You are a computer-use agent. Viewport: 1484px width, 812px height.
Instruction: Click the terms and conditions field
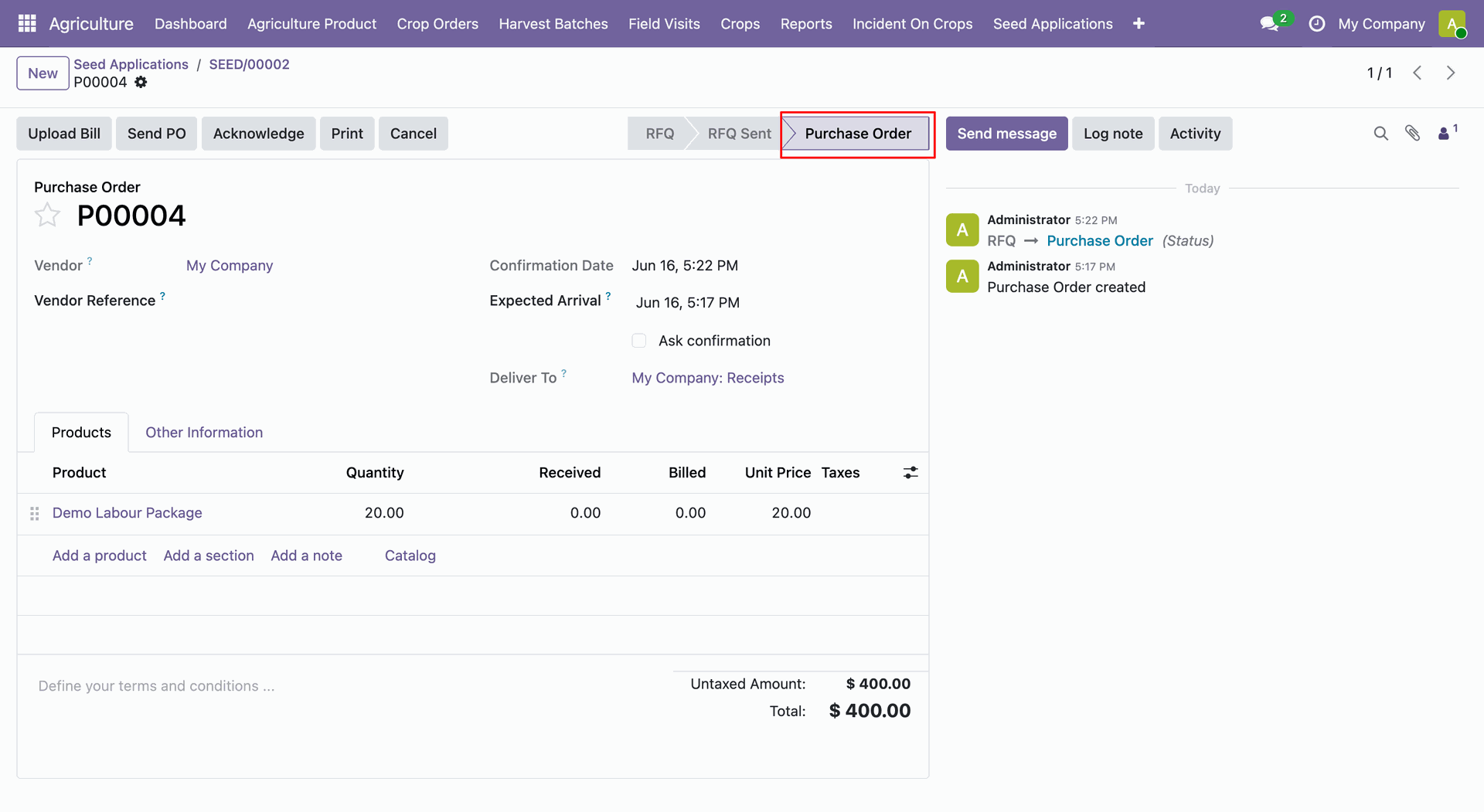click(156, 686)
